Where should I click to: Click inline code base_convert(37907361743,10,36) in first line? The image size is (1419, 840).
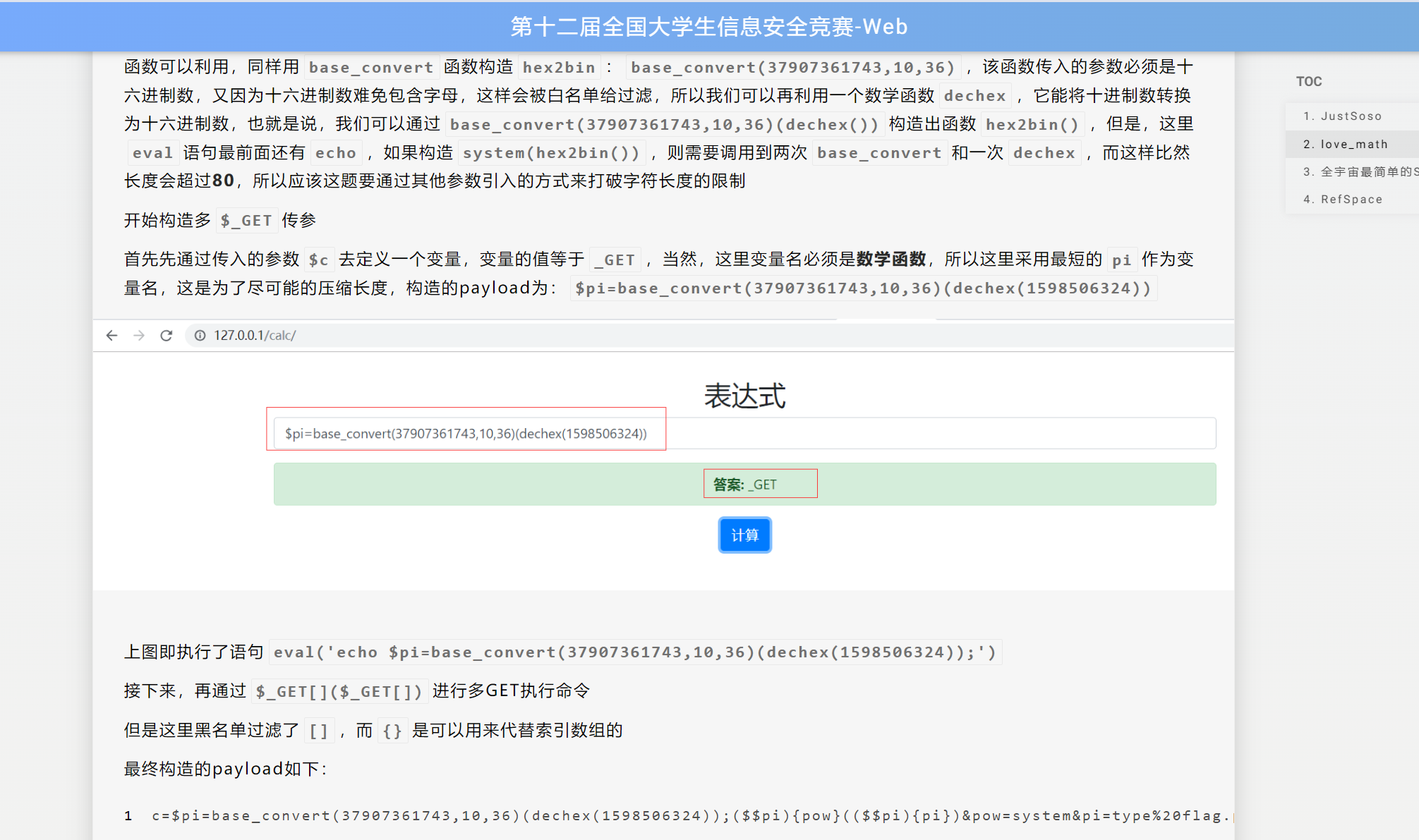coord(792,67)
